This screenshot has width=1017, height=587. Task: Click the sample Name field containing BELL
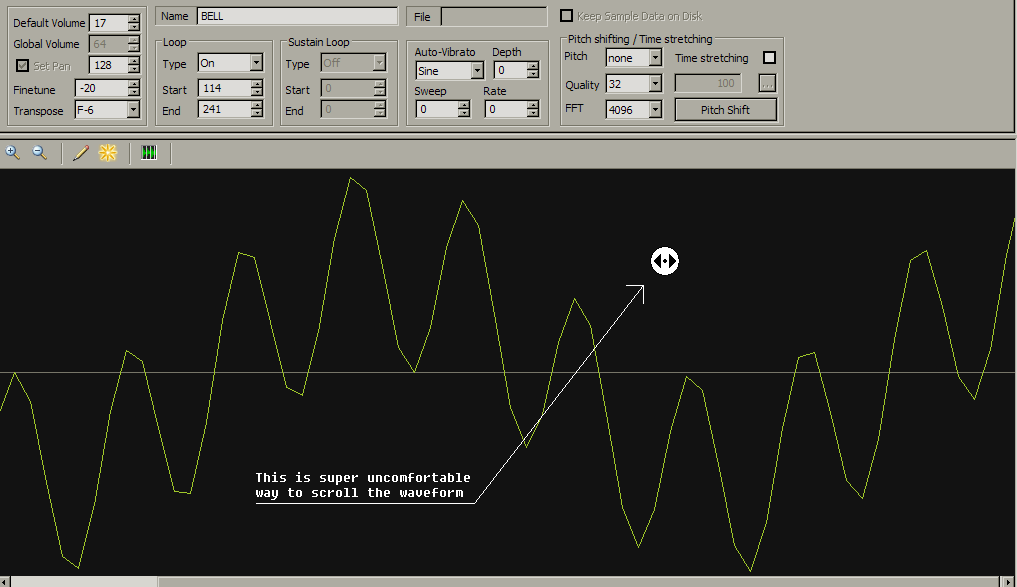click(297, 16)
